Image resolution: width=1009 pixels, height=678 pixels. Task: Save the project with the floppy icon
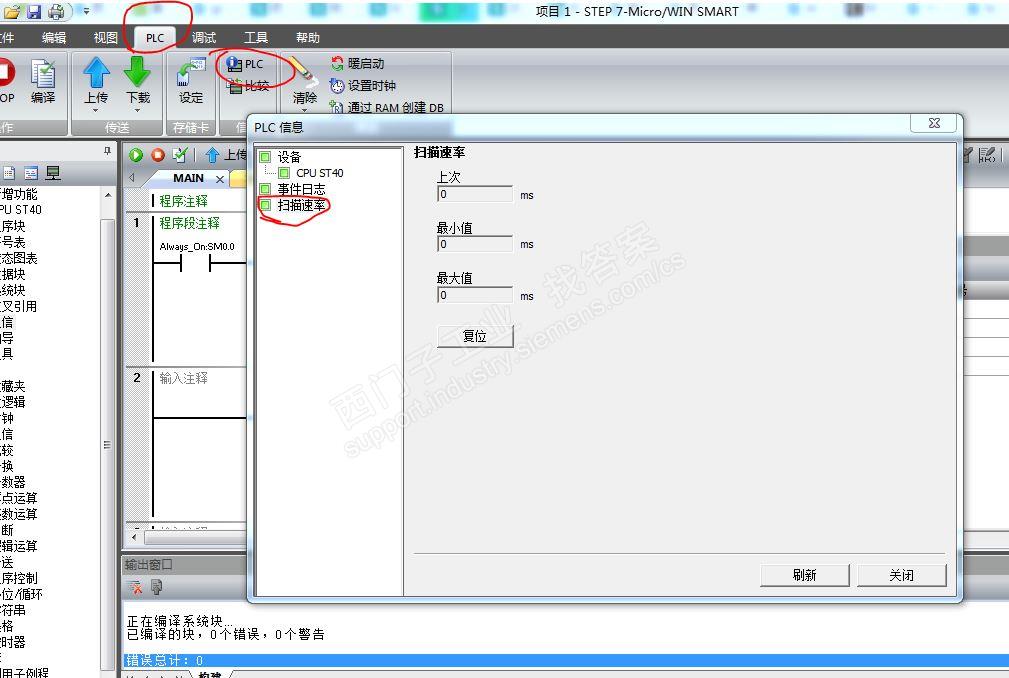[x=33, y=11]
